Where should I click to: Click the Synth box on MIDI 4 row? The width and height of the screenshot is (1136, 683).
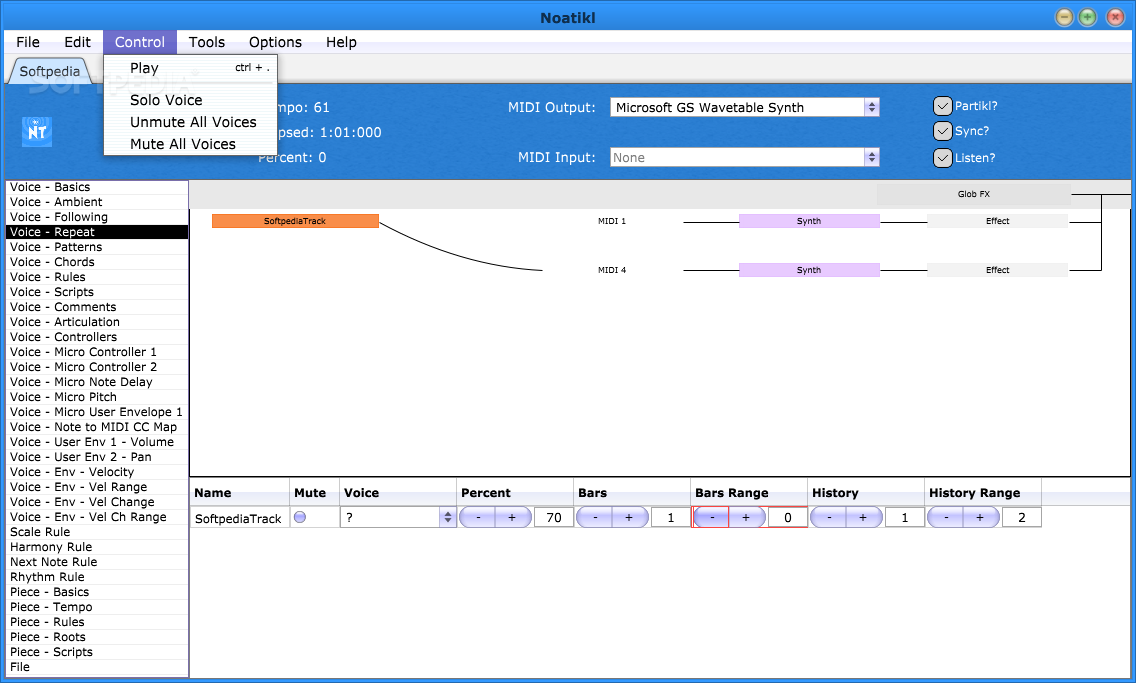809,270
